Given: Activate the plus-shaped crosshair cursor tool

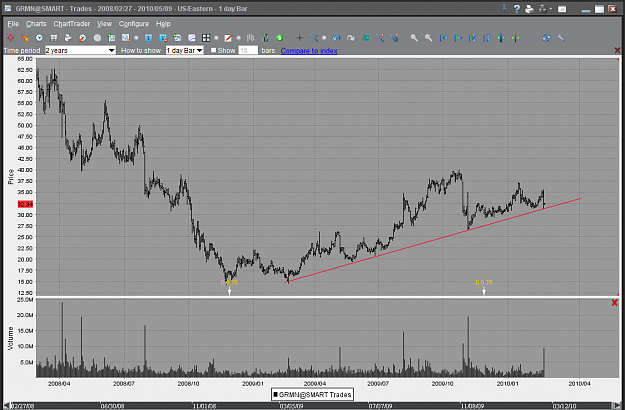Looking at the screenshot, I should (x=299, y=38).
